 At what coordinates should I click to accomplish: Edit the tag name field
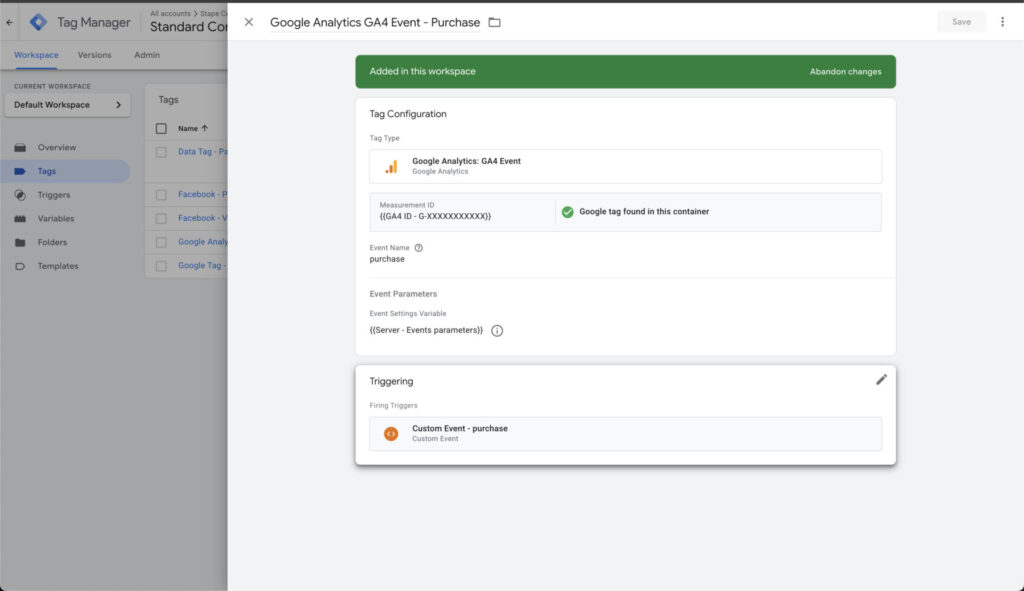click(375, 22)
